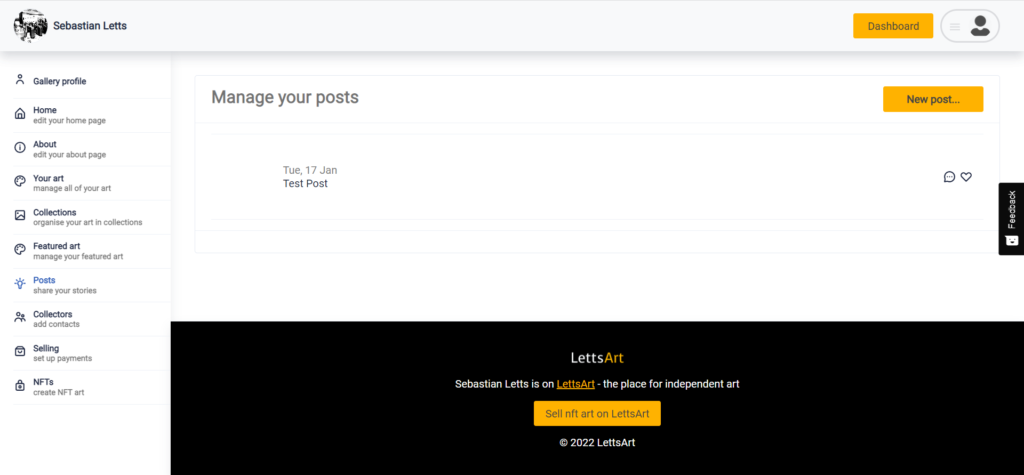Click the Feedback tab smiley icon
Viewport: 1024px width, 475px height.
(x=1012, y=240)
